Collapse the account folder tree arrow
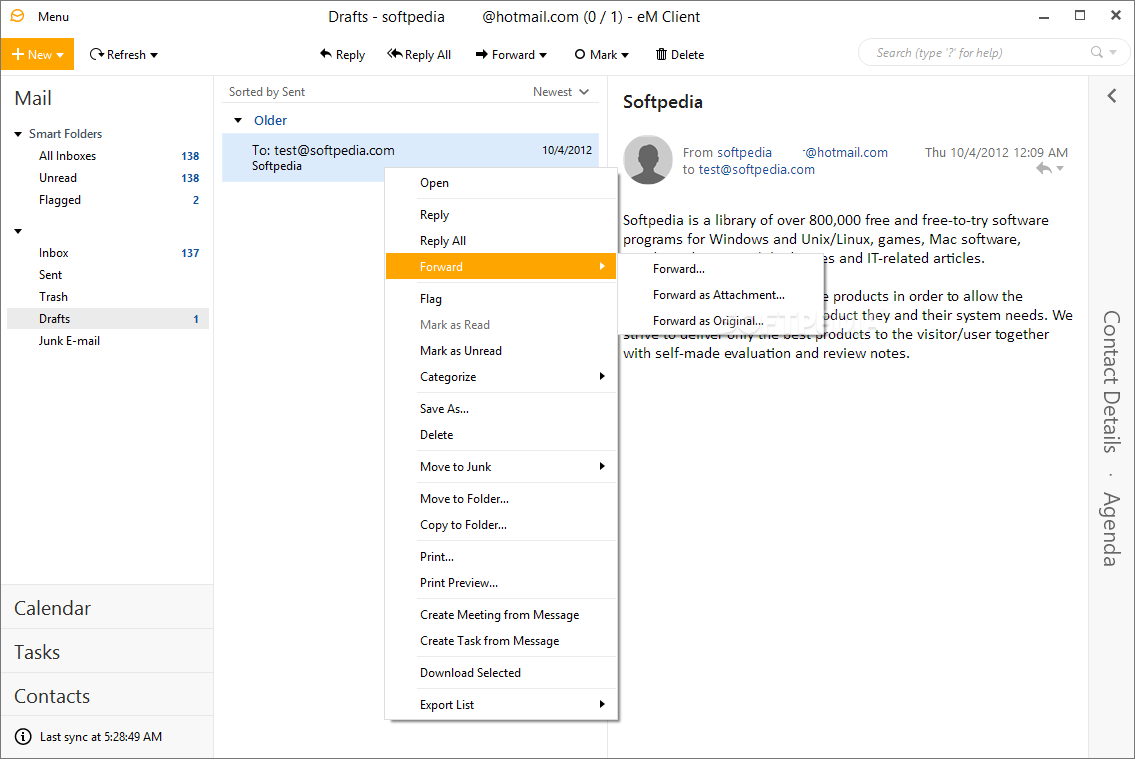Screen dimensions: 1135x759 [x=18, y=232]
